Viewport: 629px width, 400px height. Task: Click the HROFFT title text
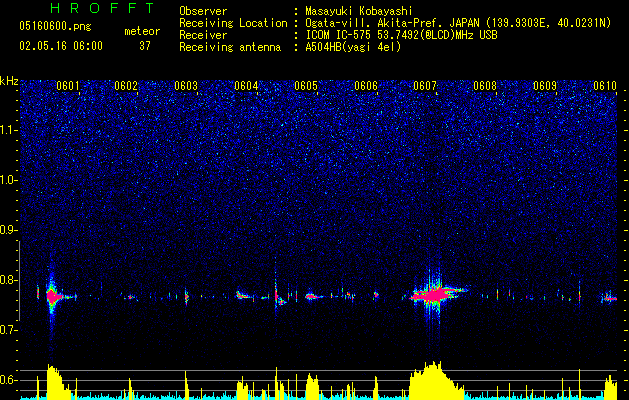103,8
